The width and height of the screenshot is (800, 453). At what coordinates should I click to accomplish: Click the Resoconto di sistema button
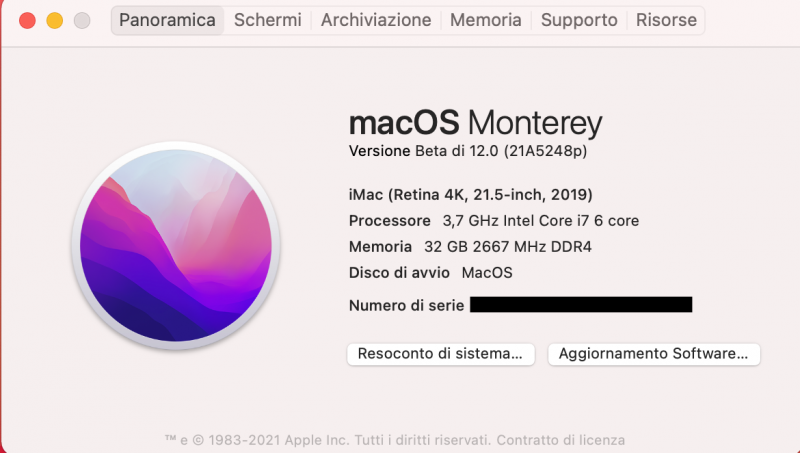(440, 354)
